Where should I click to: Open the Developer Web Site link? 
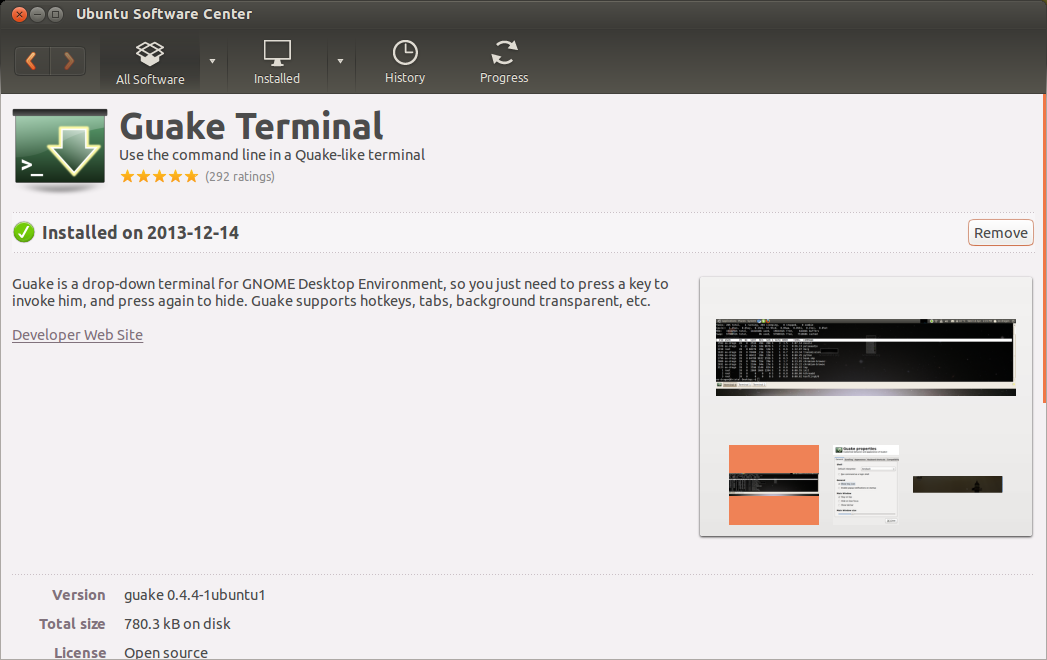point(77,335)
